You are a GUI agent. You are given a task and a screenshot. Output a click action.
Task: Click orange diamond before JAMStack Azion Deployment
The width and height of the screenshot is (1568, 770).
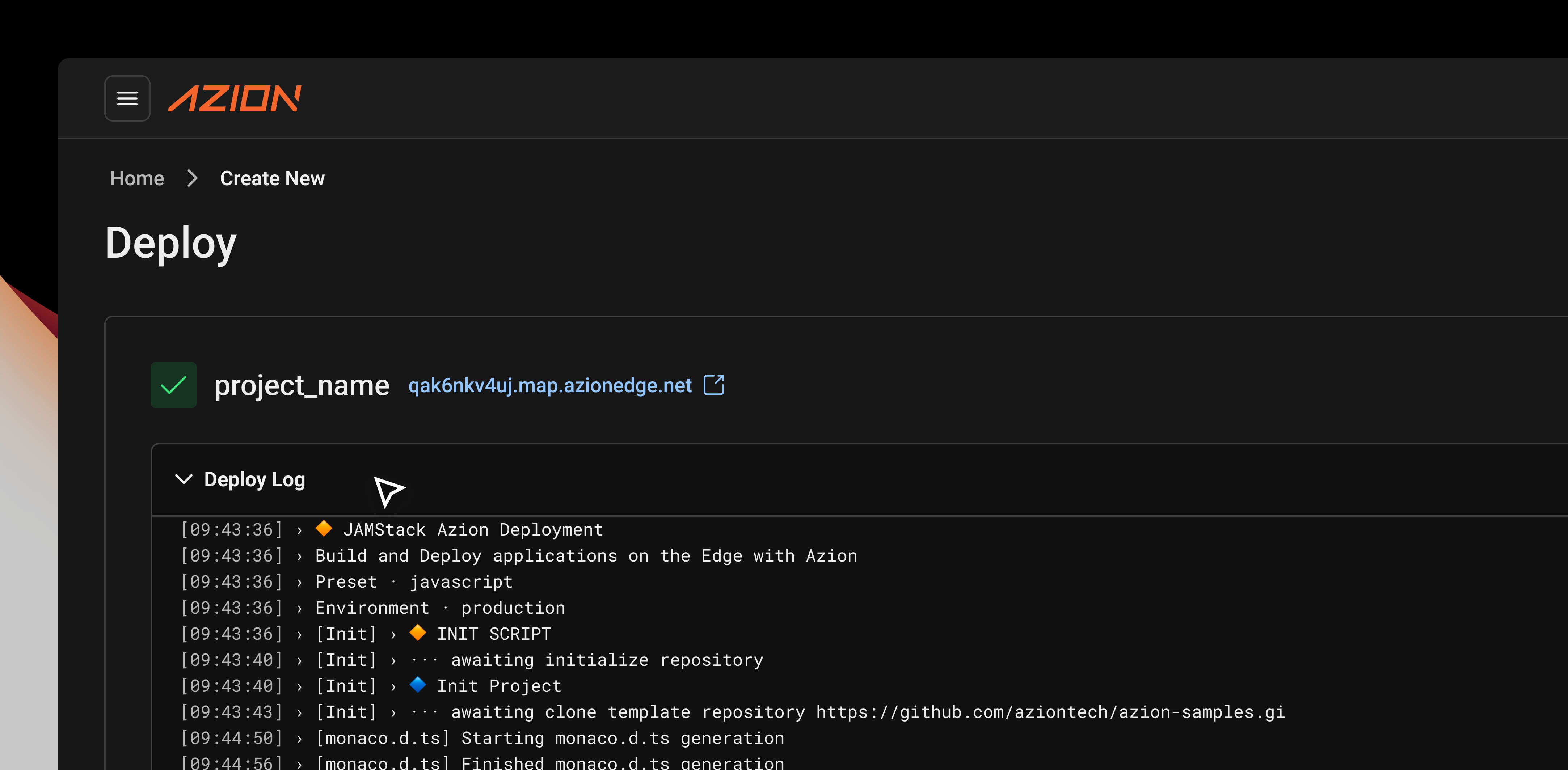click(324, 528)
